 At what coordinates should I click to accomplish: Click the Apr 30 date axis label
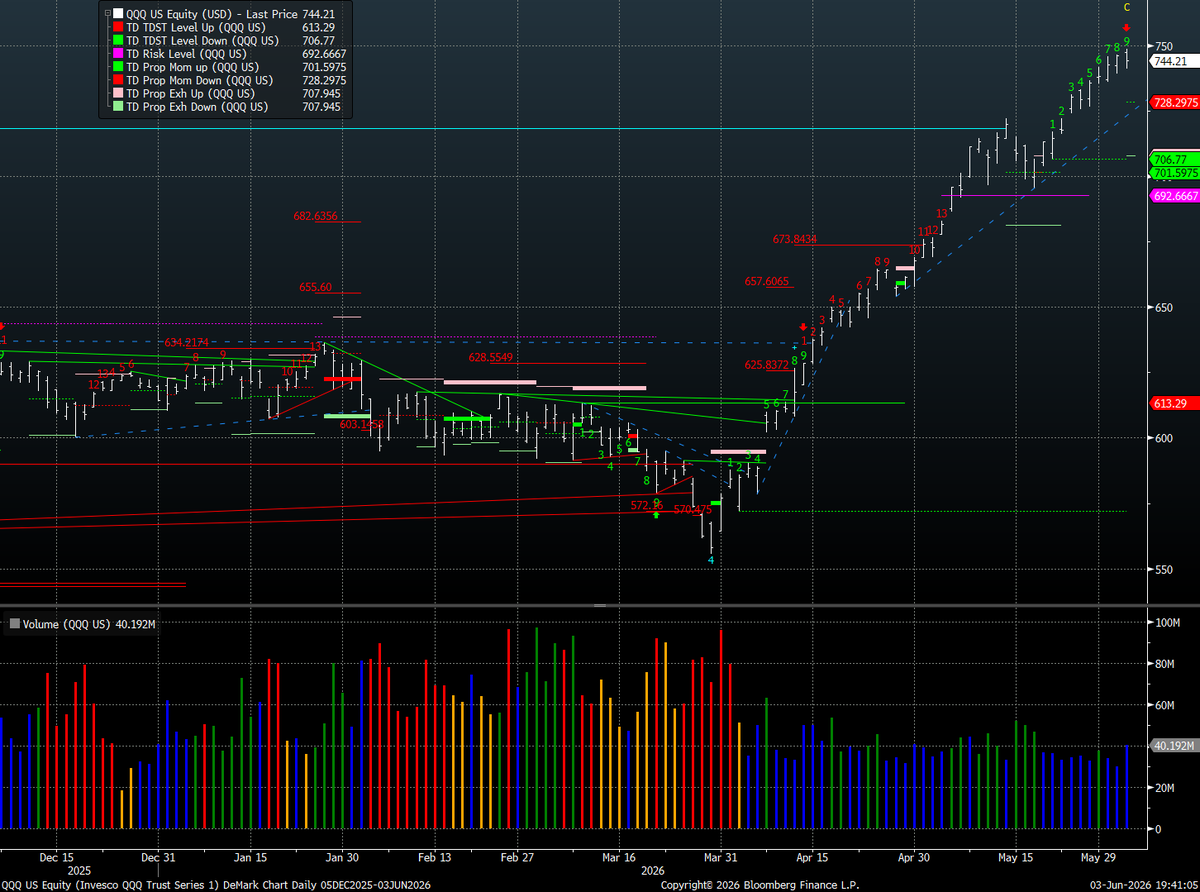(x=914, y=858)
